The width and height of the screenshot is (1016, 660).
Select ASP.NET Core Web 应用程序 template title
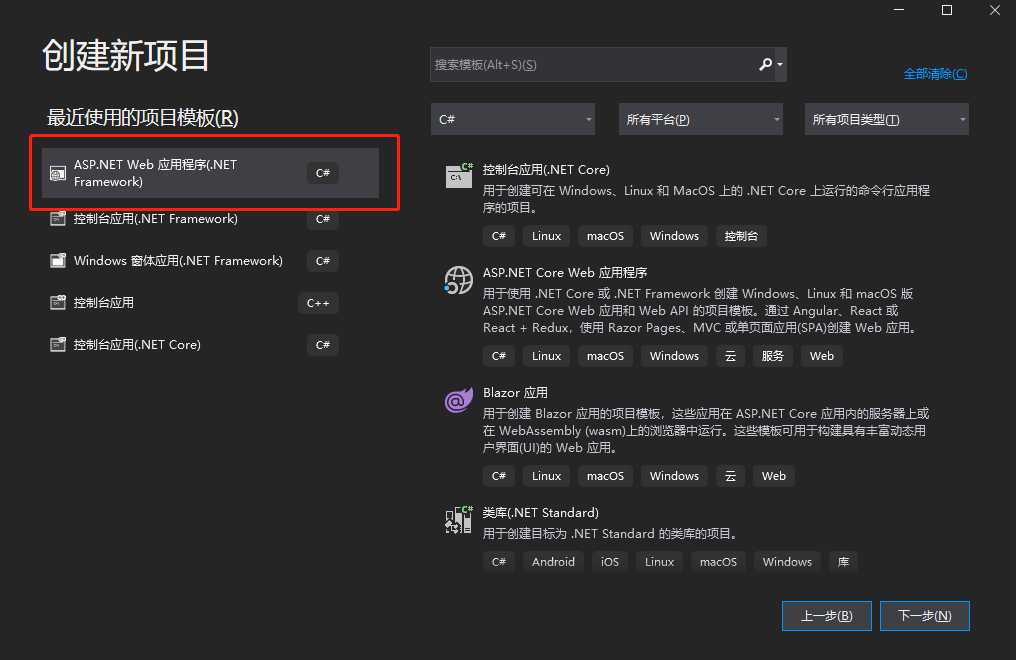tap(564, 273)
